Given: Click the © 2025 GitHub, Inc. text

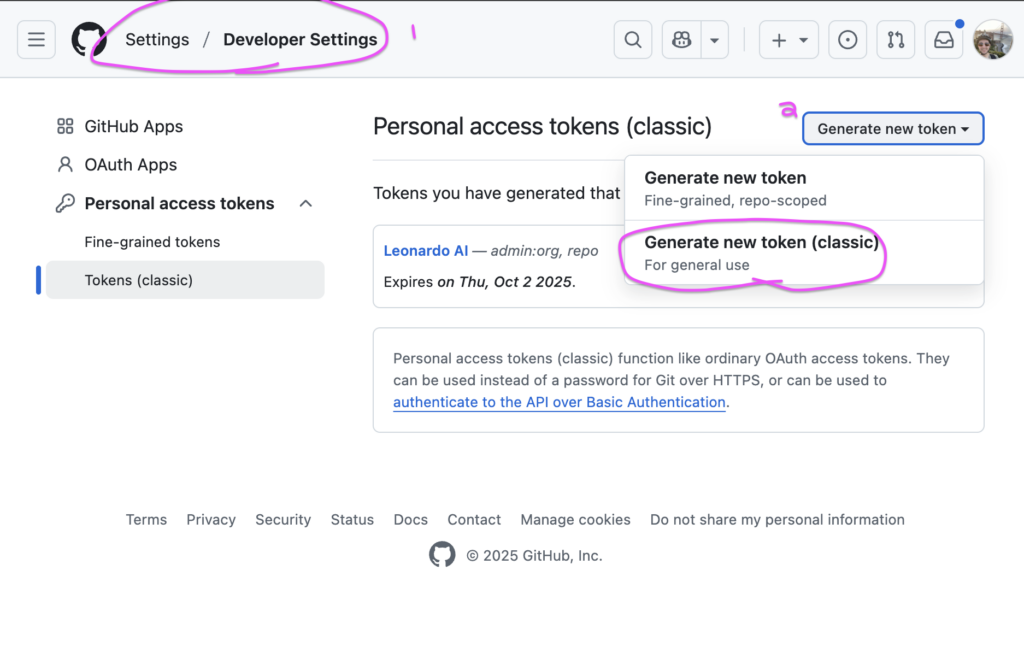Looking at the screenshot, I should pyautogui.click(x=534, y=556).
